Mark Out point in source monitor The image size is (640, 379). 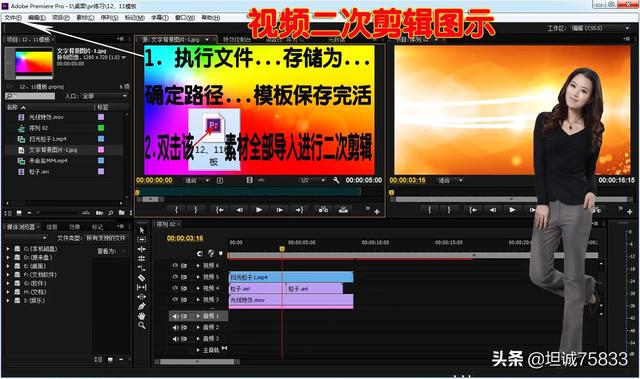click(196, 210)
